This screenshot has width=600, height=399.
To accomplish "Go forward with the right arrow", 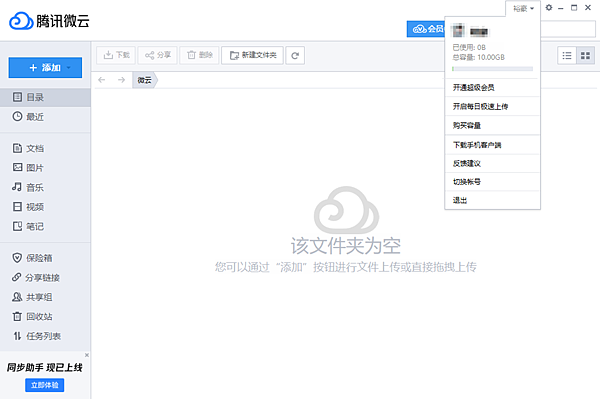I will pyautogui.click(x=121, y=80).
